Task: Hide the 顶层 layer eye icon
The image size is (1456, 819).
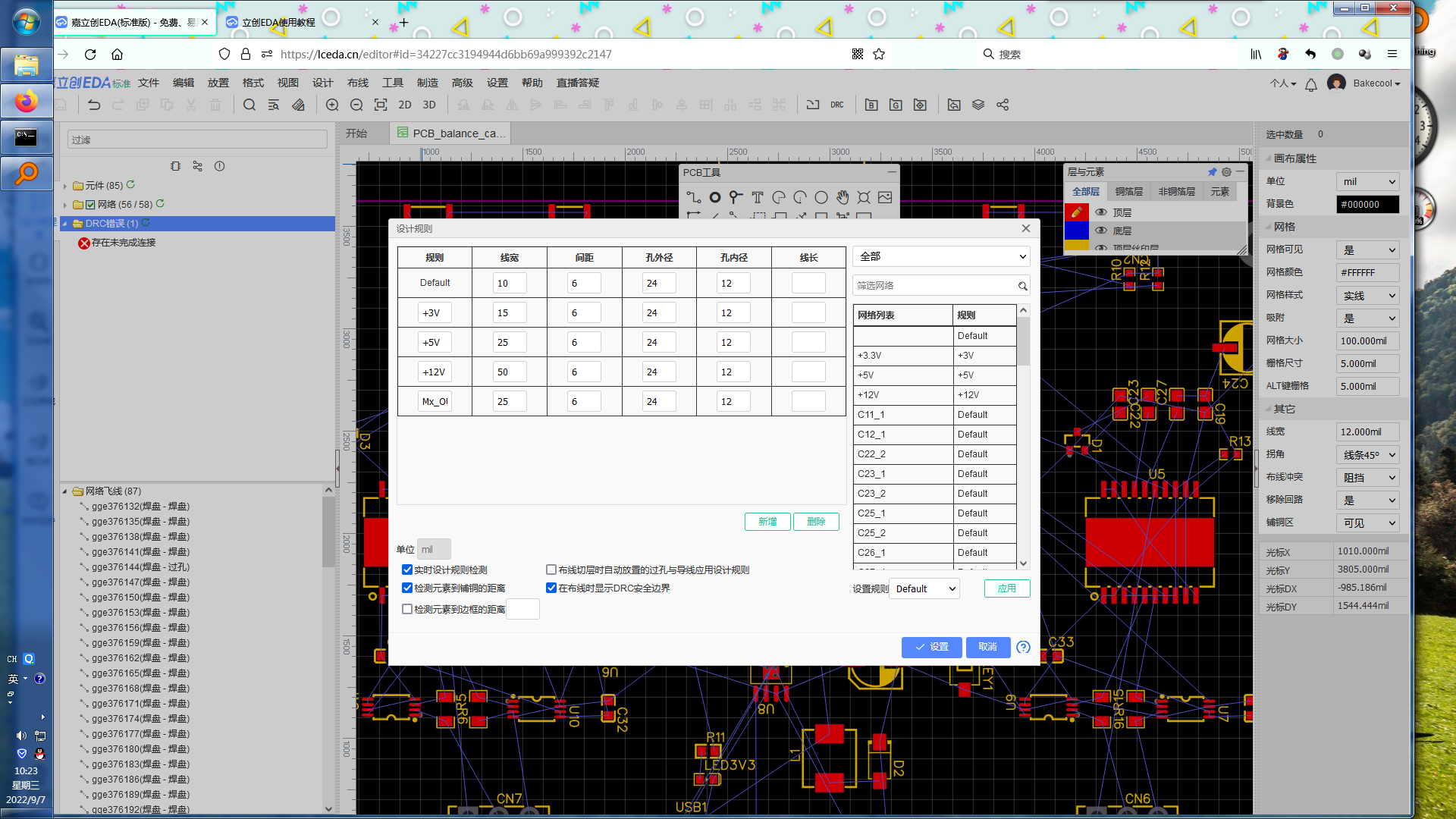Action: [1101, 212]
